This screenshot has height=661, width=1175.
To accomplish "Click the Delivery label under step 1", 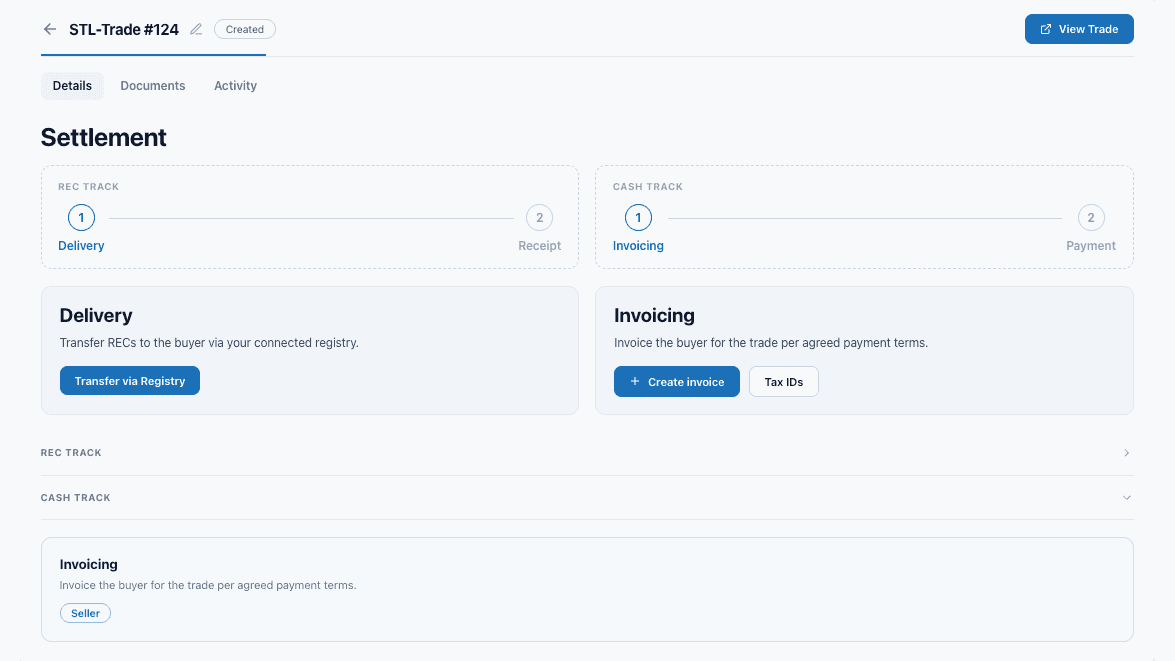I will click(81, 246).
